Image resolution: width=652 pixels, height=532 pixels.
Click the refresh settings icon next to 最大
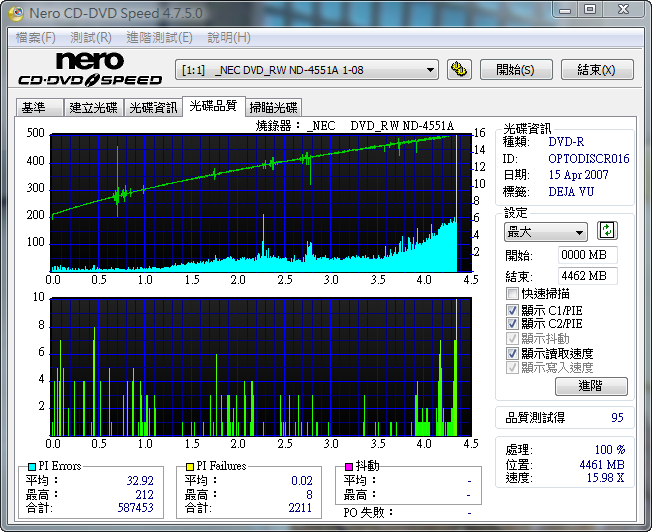(x=607, y=231)
